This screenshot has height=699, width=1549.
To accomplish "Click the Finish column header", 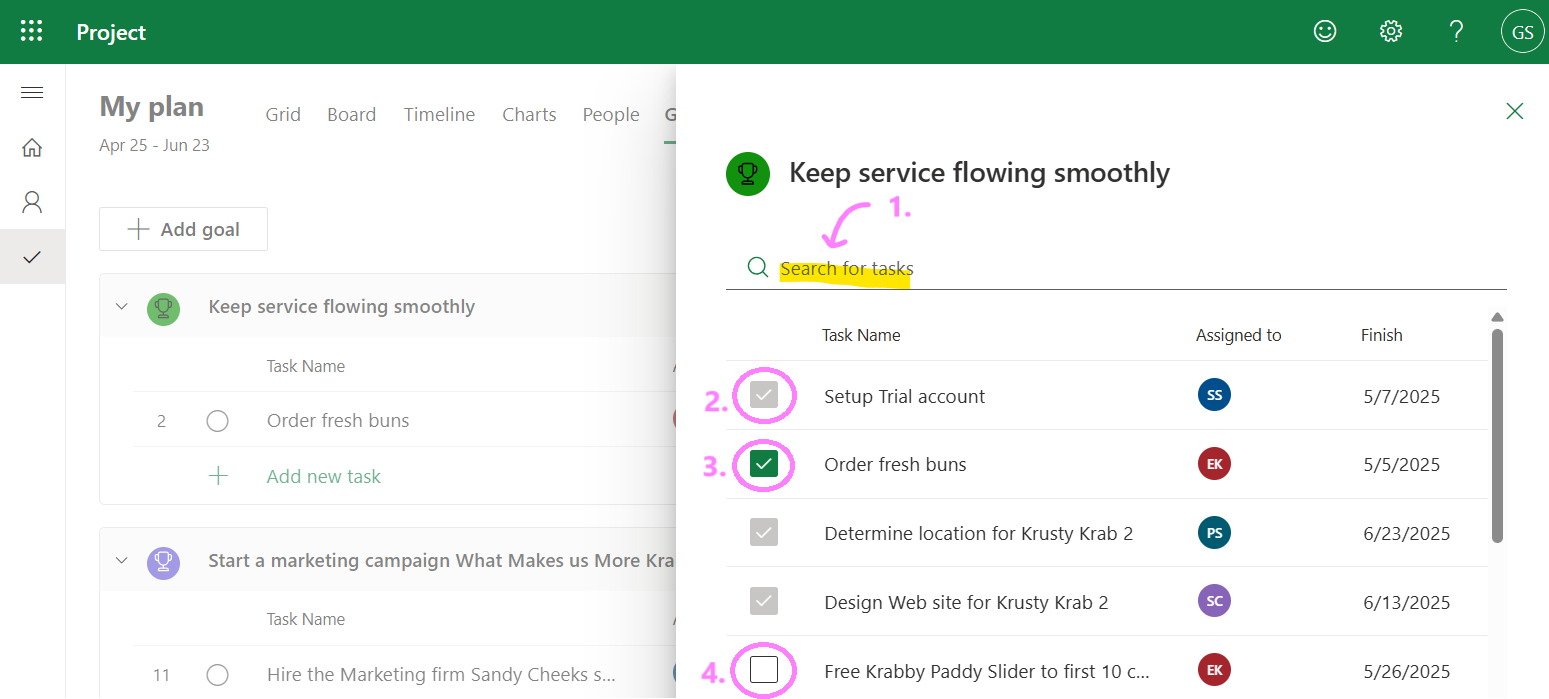I will (x=1381, y=335).
